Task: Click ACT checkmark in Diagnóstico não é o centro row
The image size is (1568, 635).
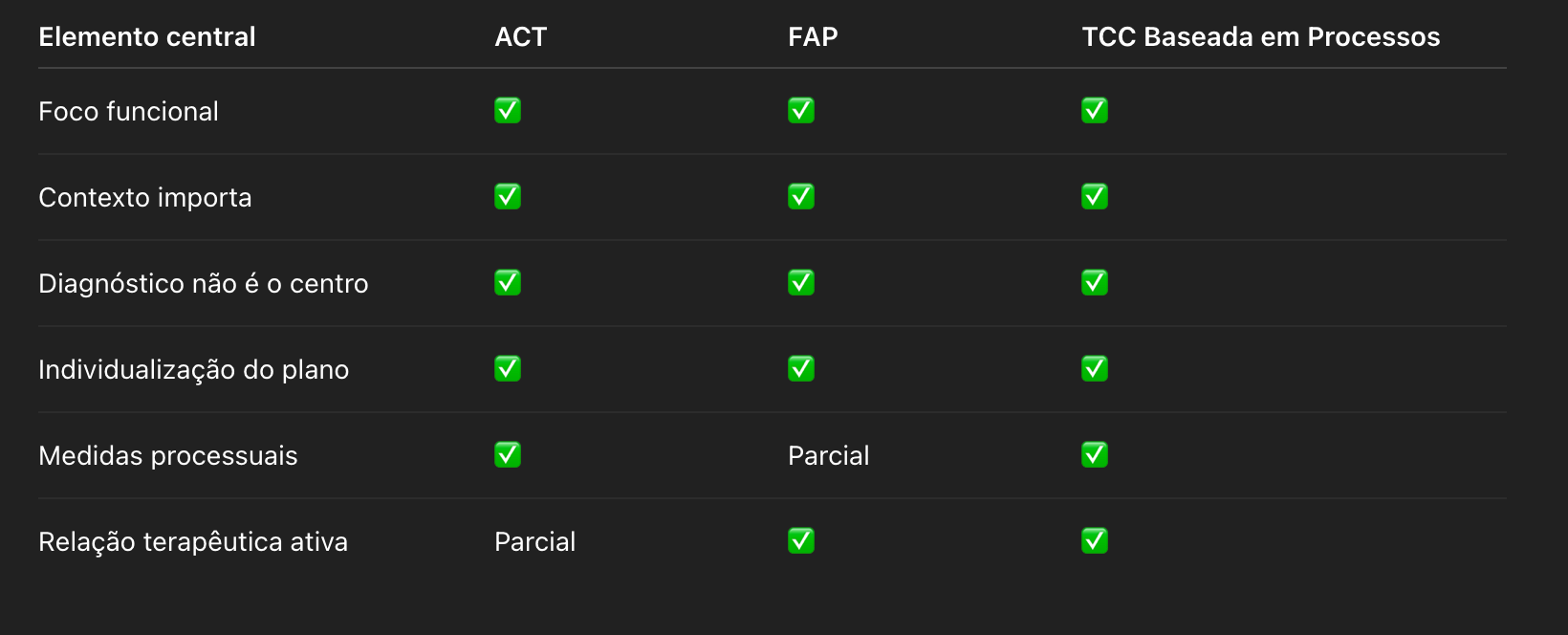Action: point(508,283)
